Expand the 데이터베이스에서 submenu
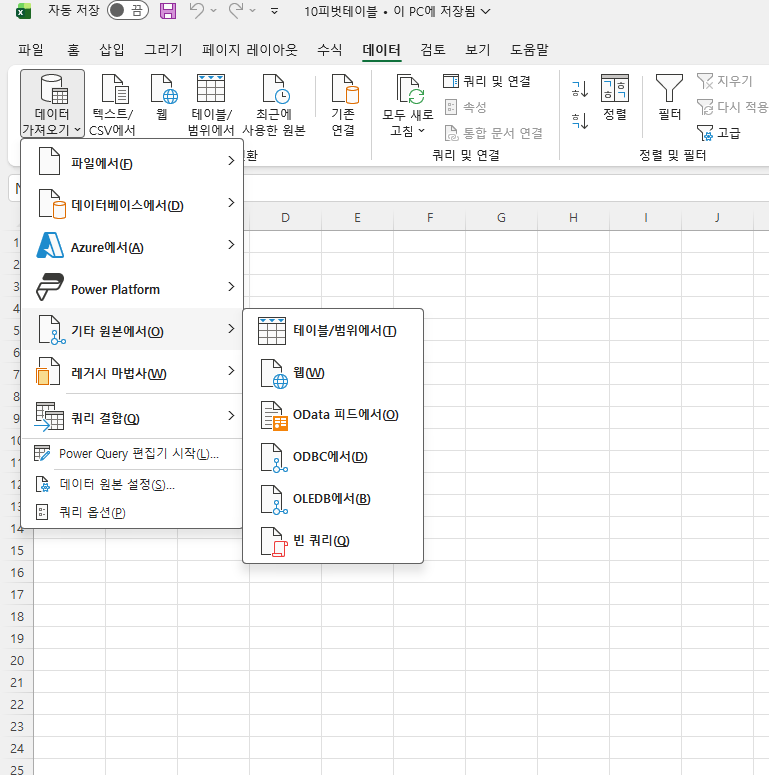769x775 pixels. (x=132, y=206)
